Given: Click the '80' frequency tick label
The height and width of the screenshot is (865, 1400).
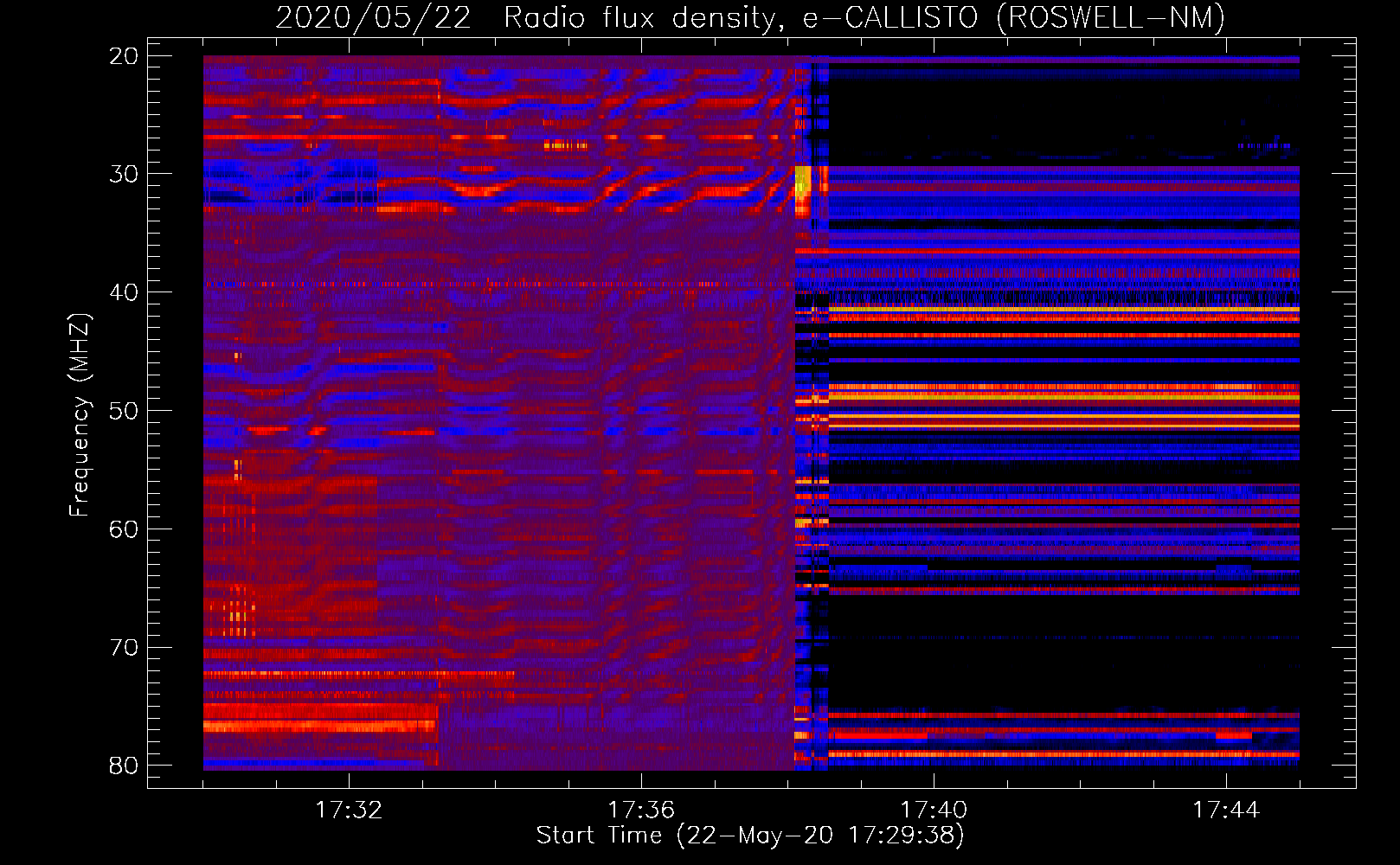Looking at the screenshot, I should tap(124, 766).
